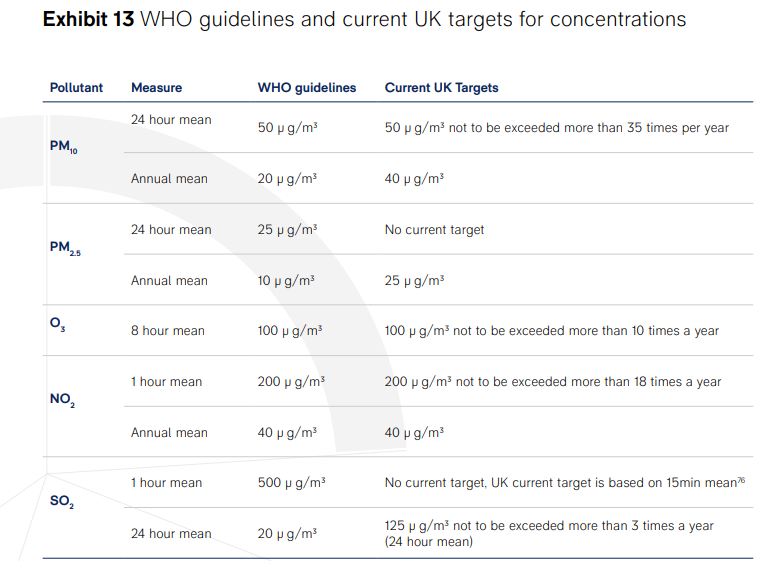Select the PM10 pollutant label
758x561 pixels.
pos(63,147)
